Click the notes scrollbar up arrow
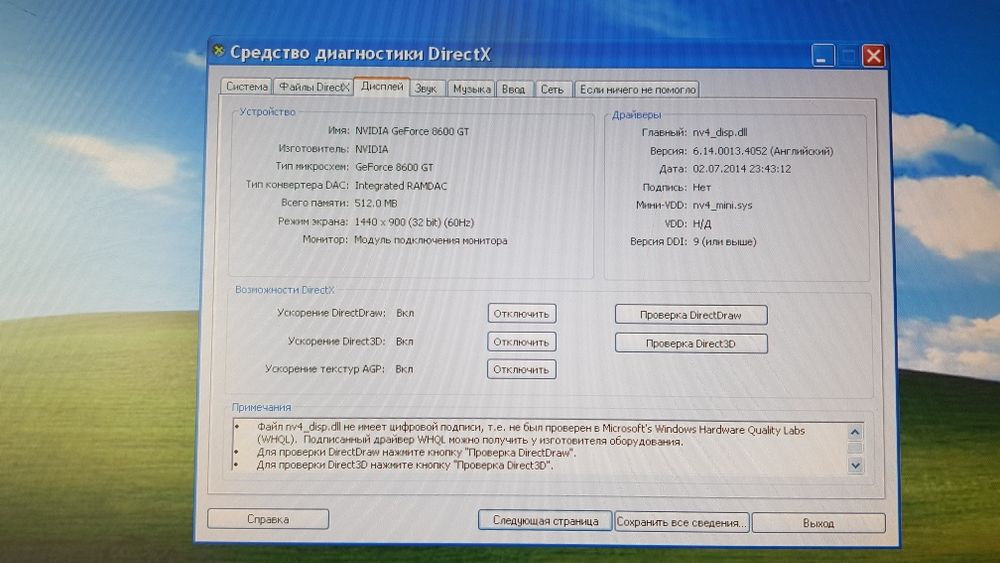Image resolution: width=1000 pixels, height=563 pixels. pyautogui.click(x=855, y=432)
